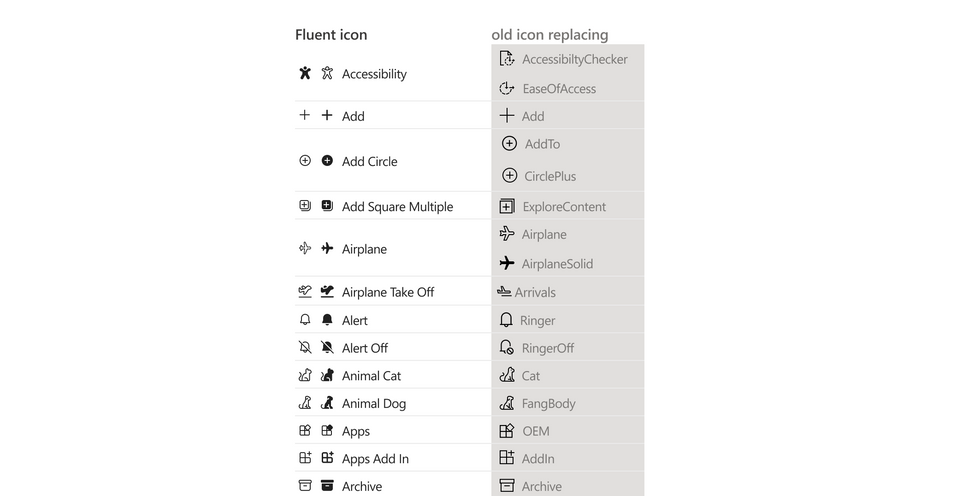The width and height of the screenshot is (980, 496).
Task: Click the old AccessibiltyChecker icon
Action: tap(507, 59)
